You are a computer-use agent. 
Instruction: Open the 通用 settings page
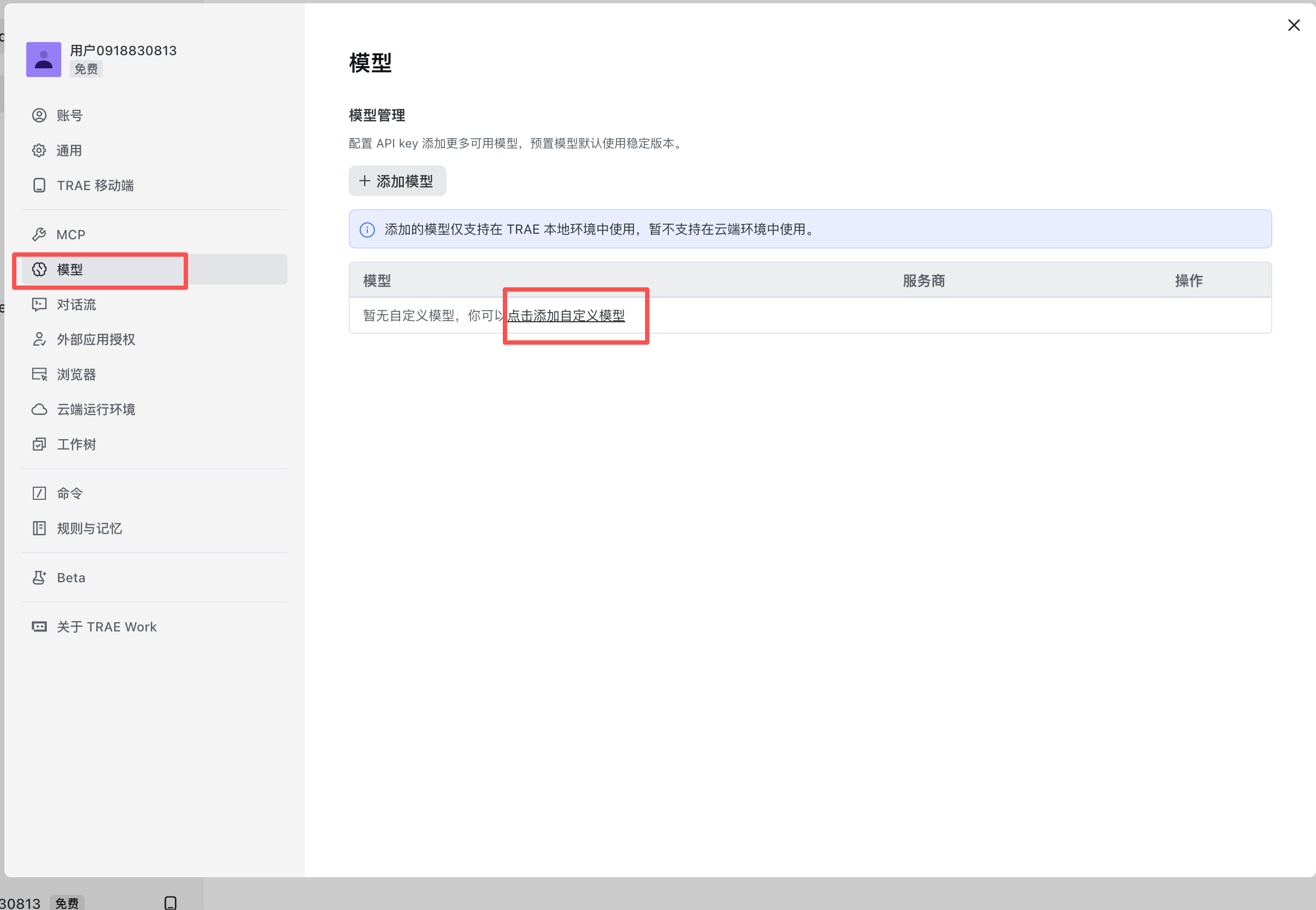154,151
